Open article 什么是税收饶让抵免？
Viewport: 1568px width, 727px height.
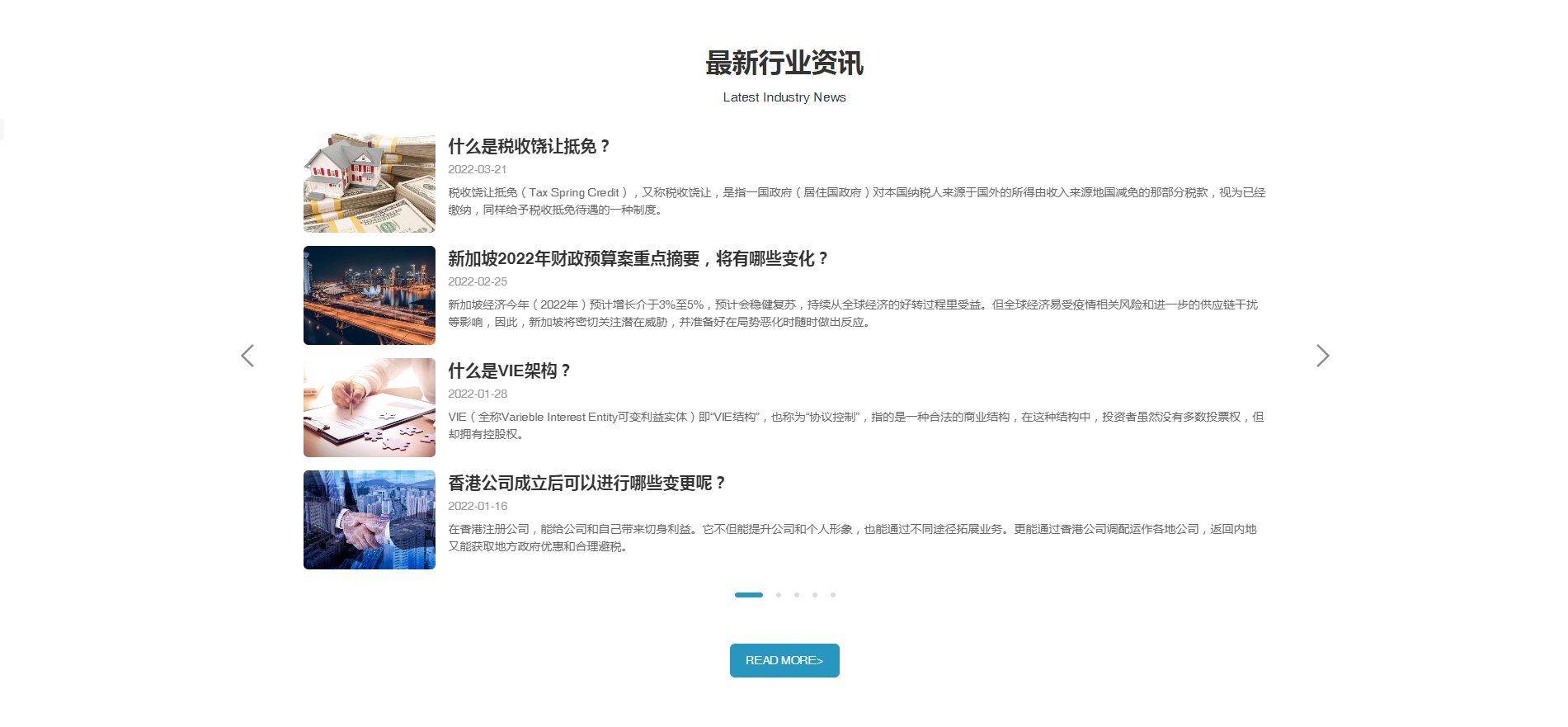click(x=529, y=146)
